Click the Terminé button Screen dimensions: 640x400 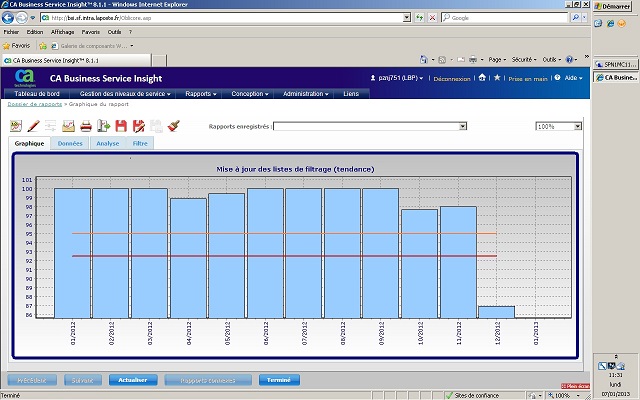[x=279, y=380]
